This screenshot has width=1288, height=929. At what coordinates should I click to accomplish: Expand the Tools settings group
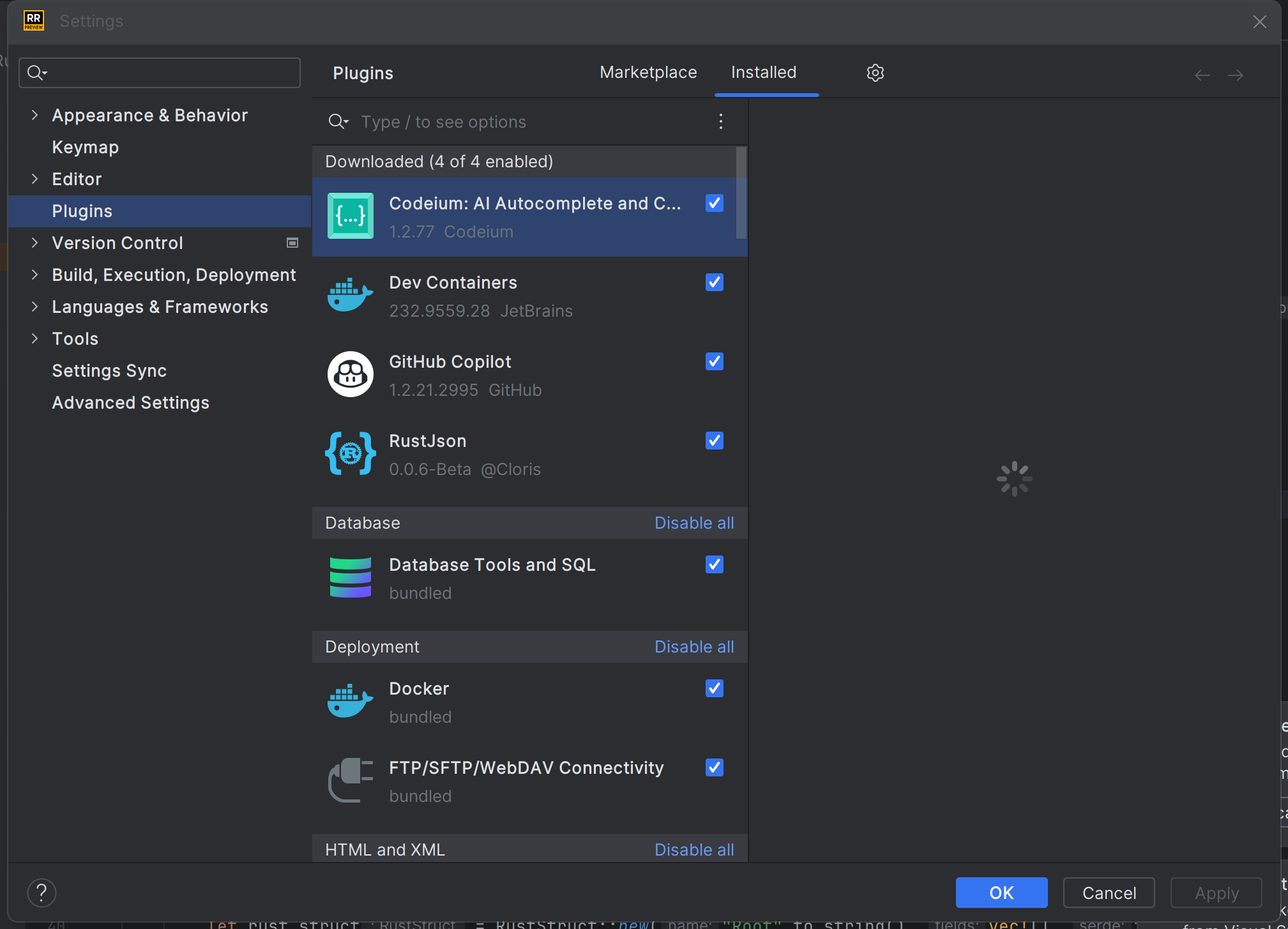(35, 338)
